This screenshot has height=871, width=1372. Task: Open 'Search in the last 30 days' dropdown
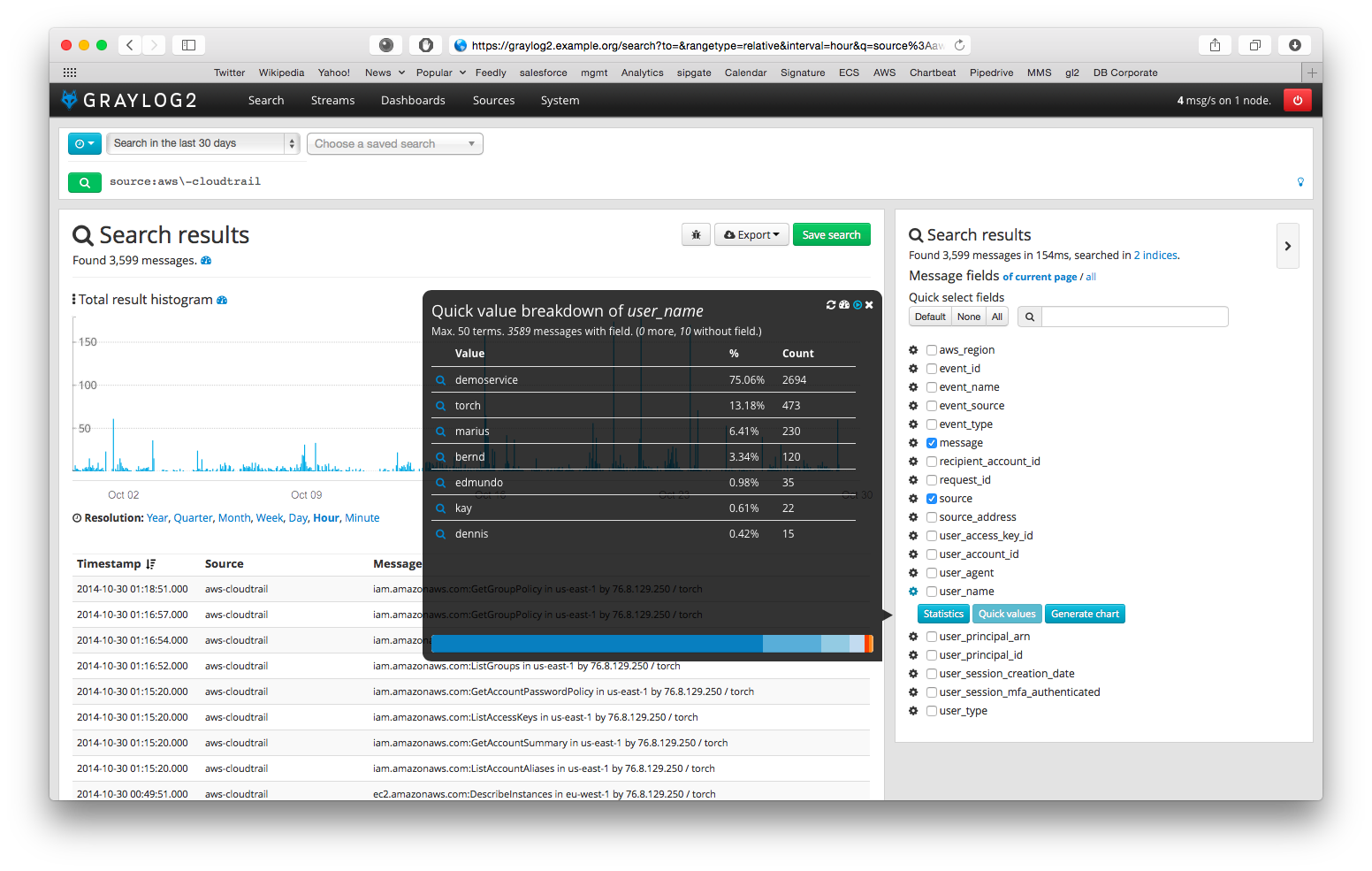(203, 143)
